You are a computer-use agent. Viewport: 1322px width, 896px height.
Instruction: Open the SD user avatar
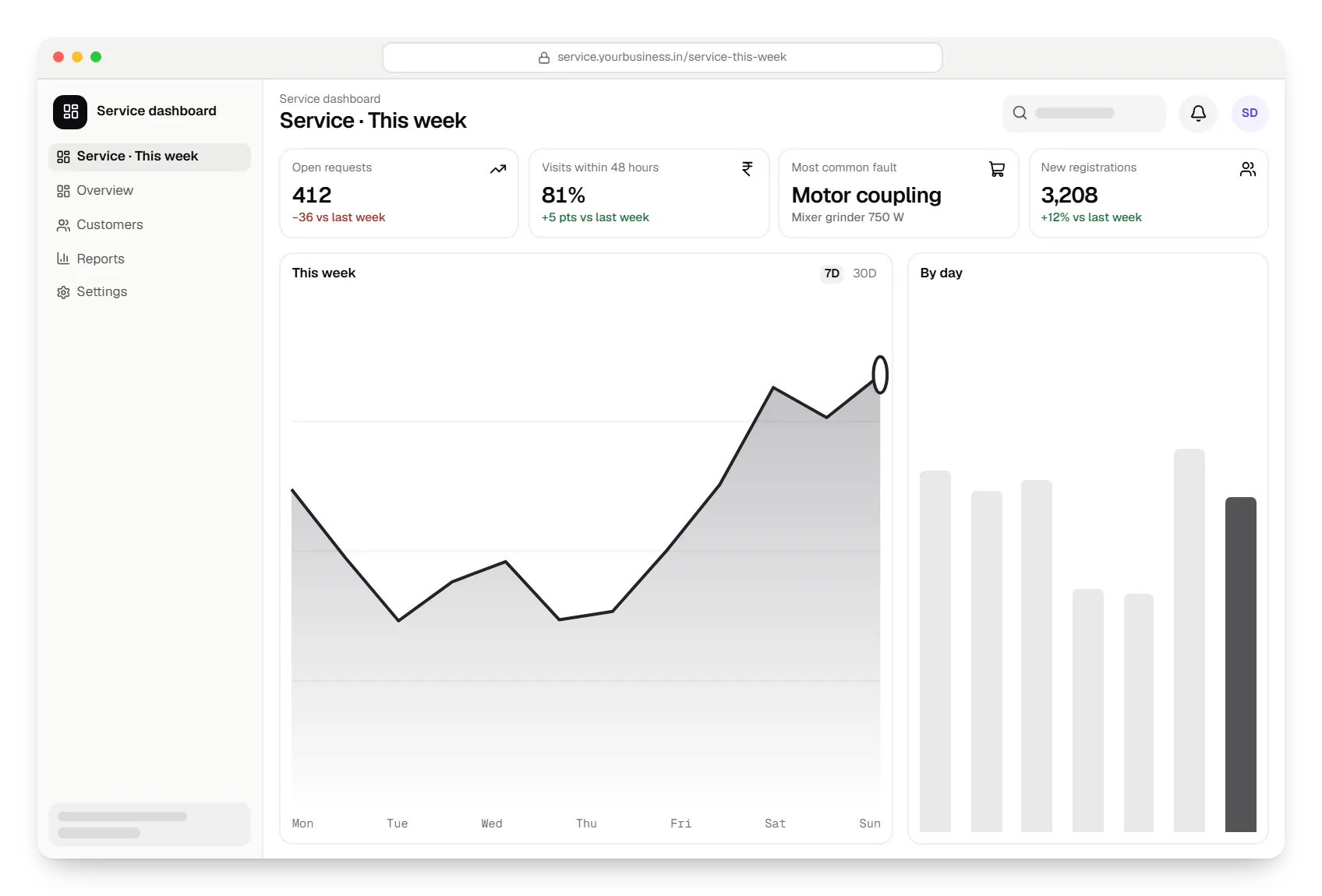pos(1250,113)
